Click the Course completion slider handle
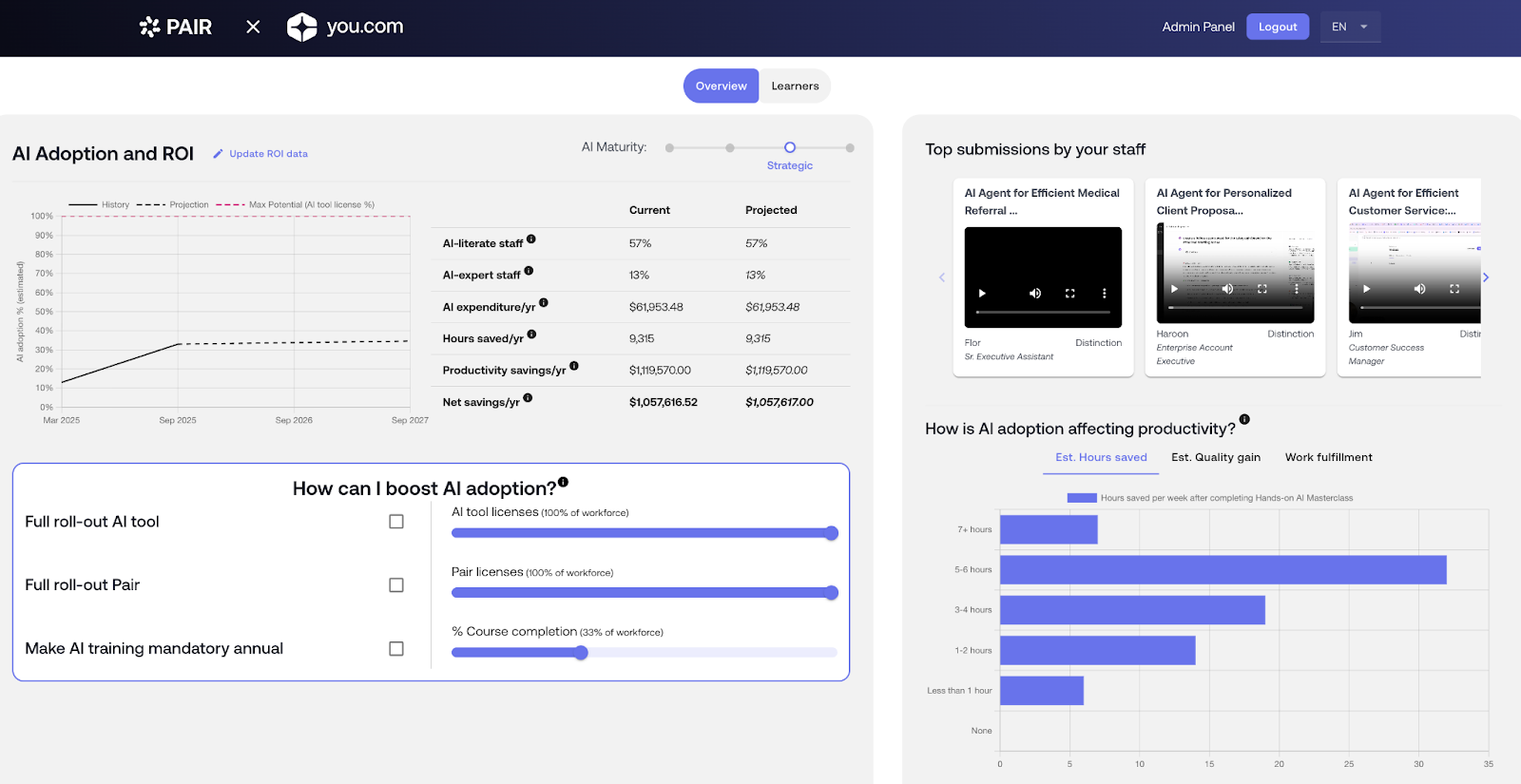The image size is (1521, 784). [581, 653]
